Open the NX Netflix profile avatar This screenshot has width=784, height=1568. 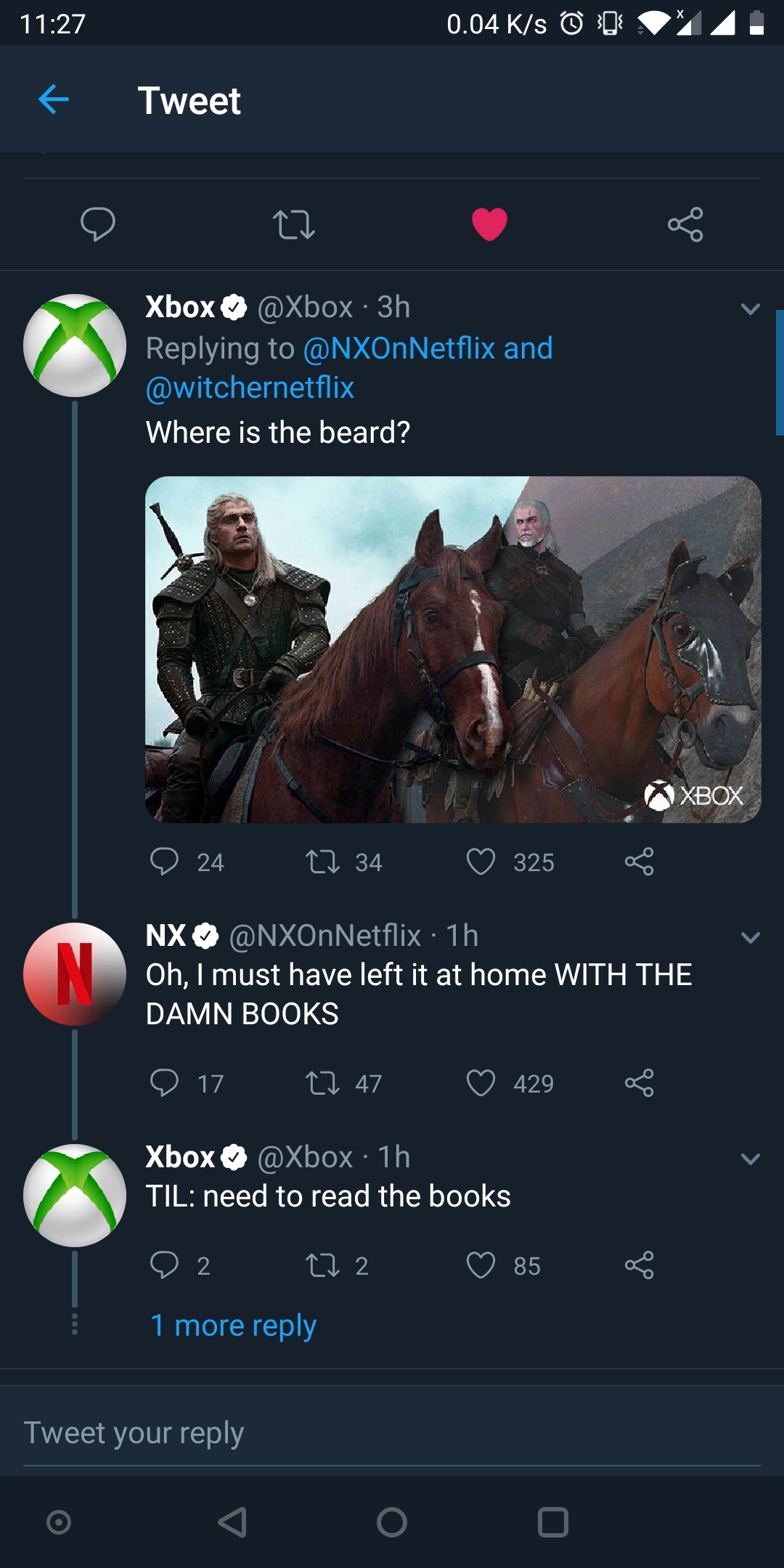75,974
